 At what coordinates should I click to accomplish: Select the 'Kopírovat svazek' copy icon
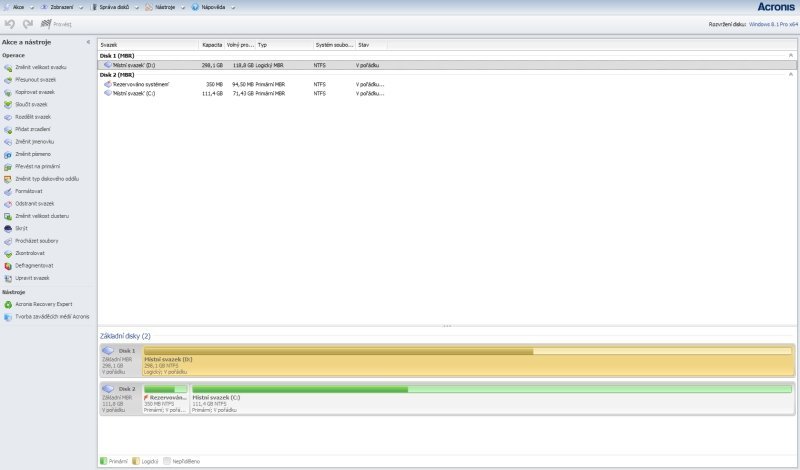click(x=8, y=92)
